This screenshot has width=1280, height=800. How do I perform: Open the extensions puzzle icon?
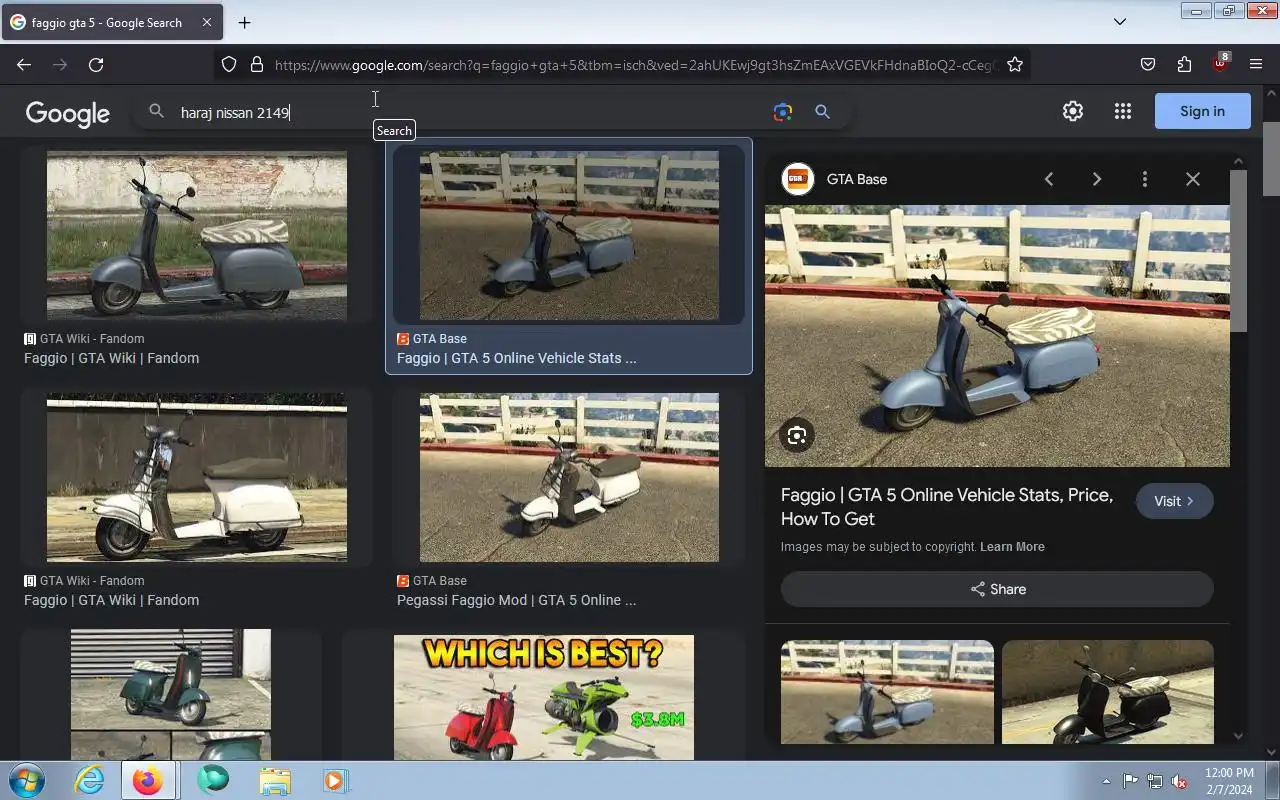pos(1184,64)
